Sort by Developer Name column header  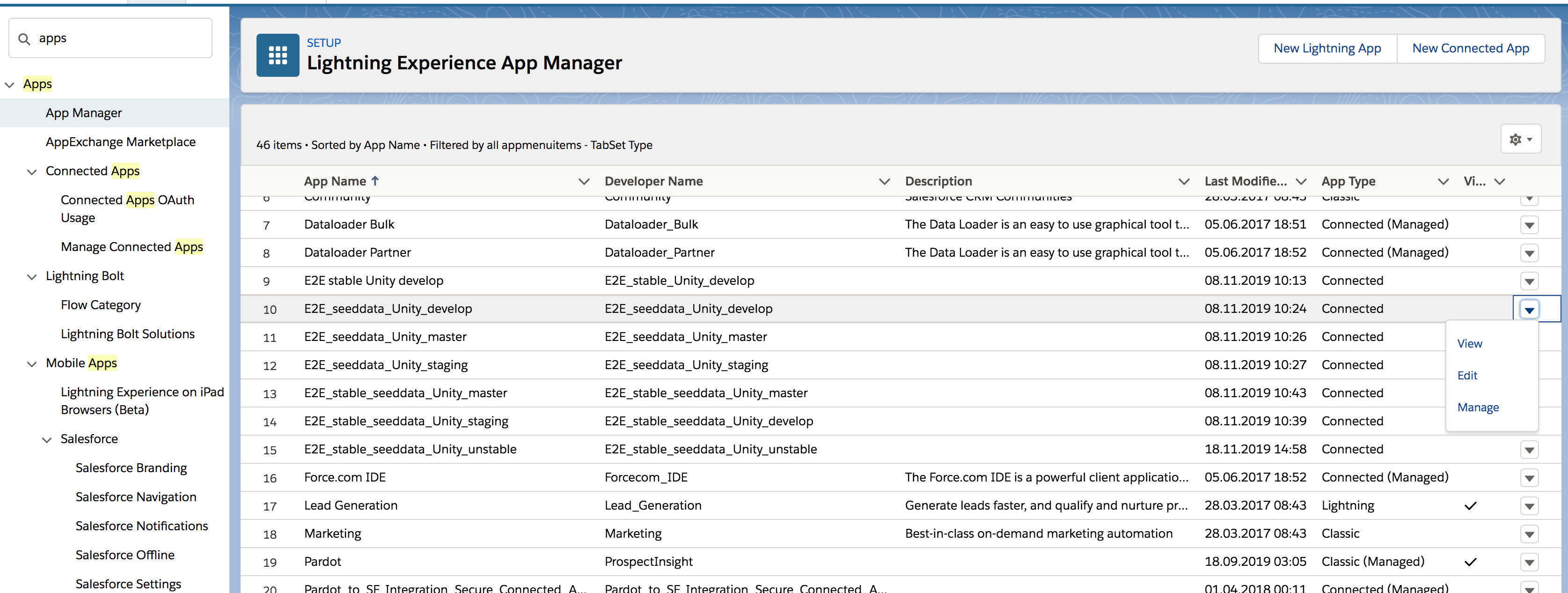653,181
